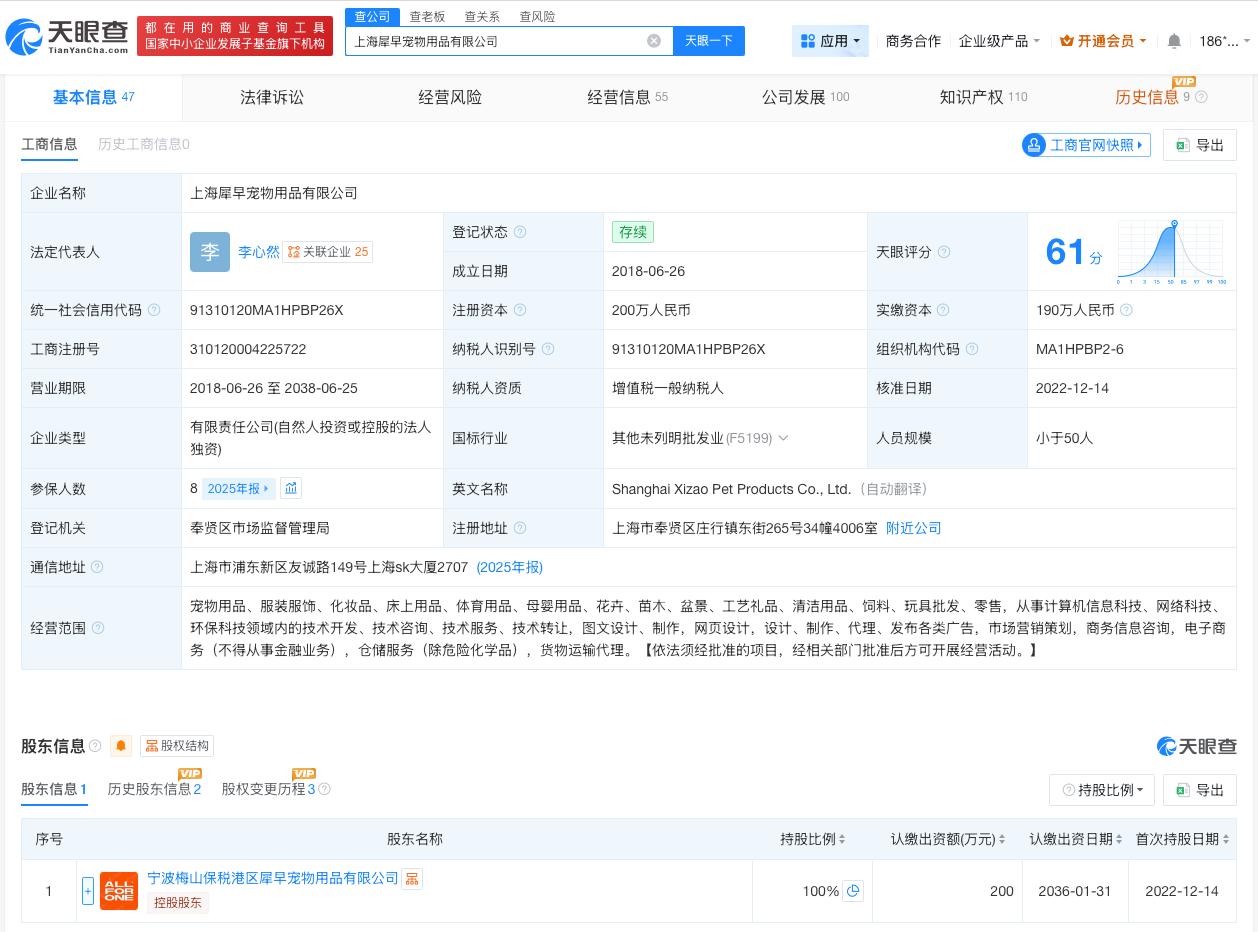Open the 经营信息 tab

[x=628, y=97]
